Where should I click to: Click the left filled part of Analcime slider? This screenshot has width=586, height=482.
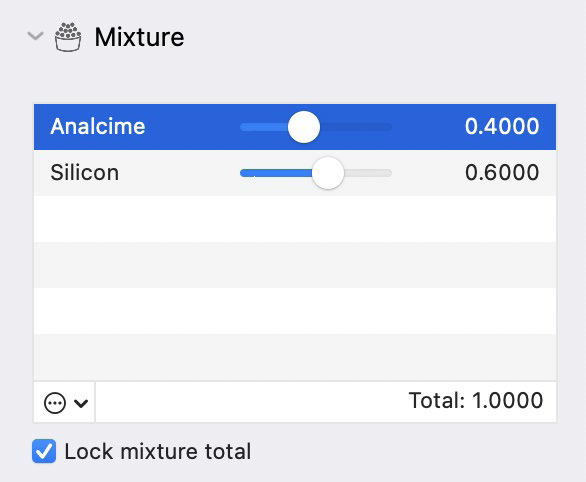tap(264, 127)
